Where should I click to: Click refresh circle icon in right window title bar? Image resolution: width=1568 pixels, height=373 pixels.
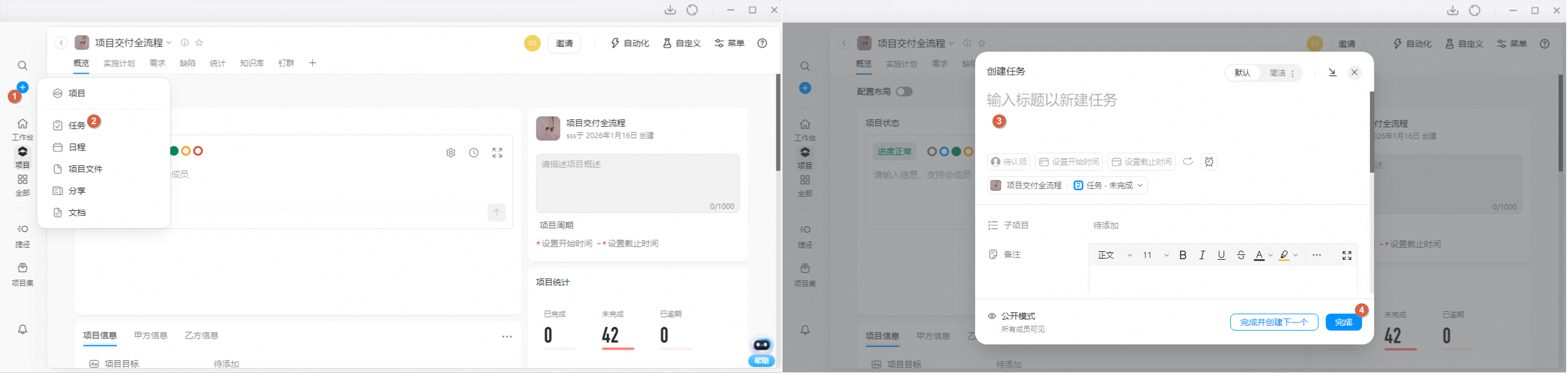point(1474,10)
